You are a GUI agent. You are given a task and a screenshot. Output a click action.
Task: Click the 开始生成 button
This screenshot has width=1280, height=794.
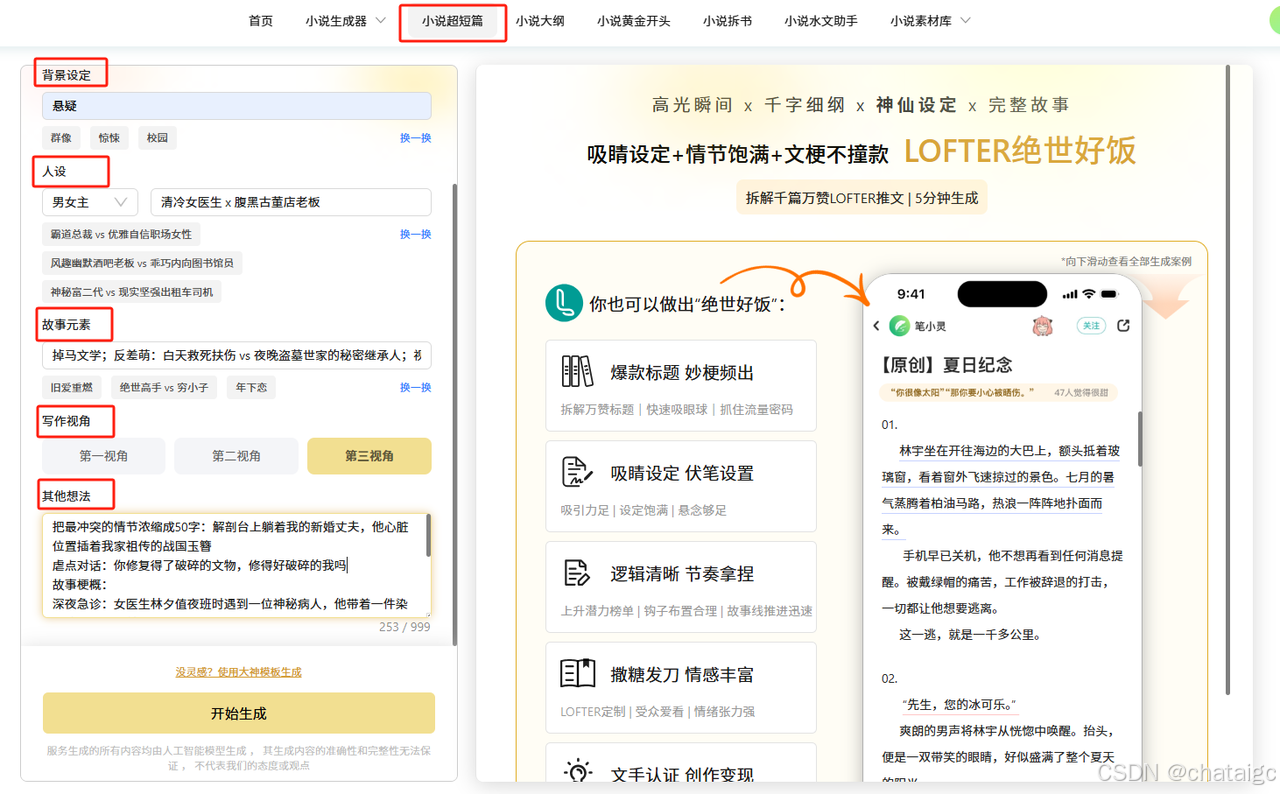coord(238,714)
